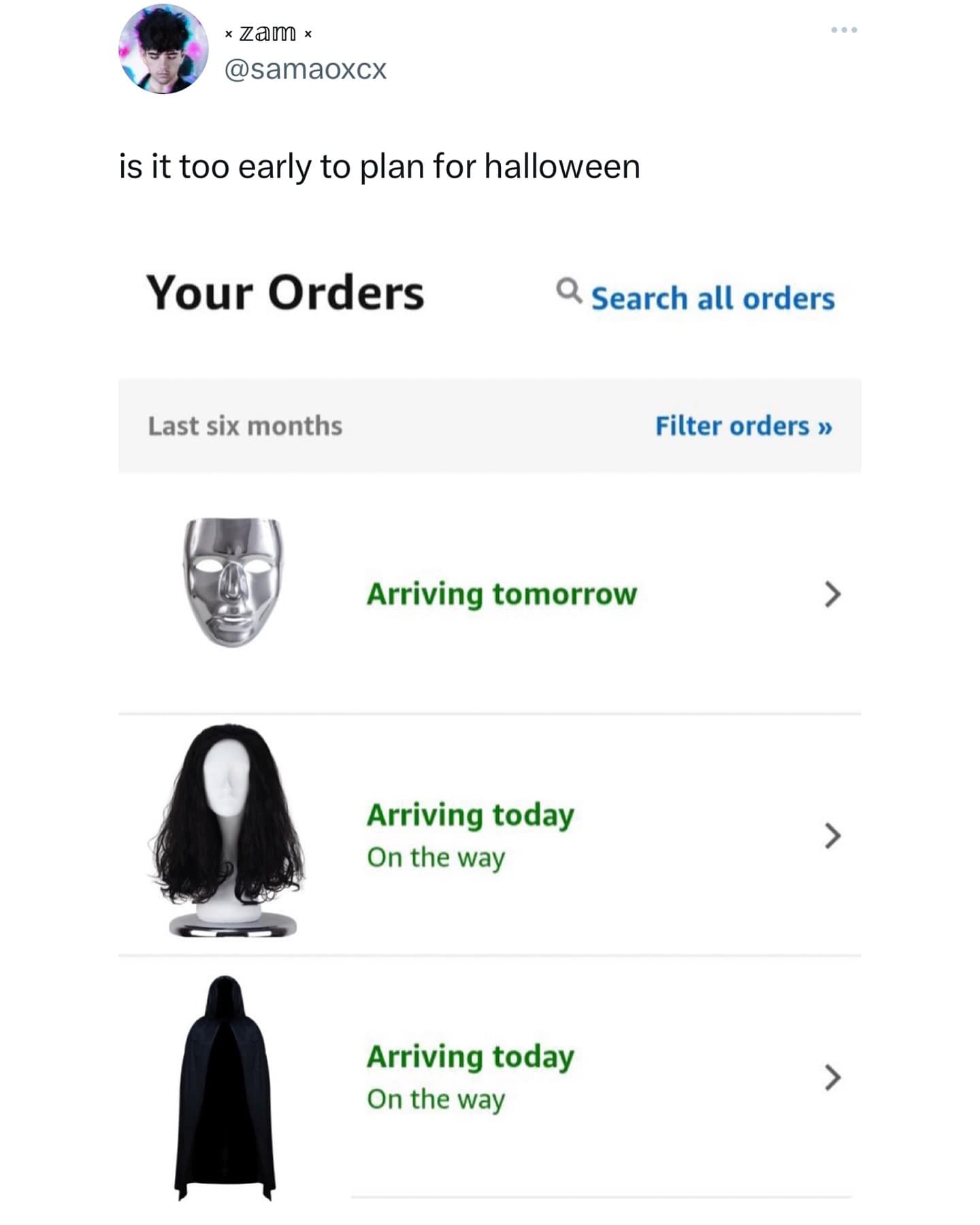This screenshot has width=980, height=1225.
Task: Click the halloween tweet text
Action: click(x=379, y=167)
